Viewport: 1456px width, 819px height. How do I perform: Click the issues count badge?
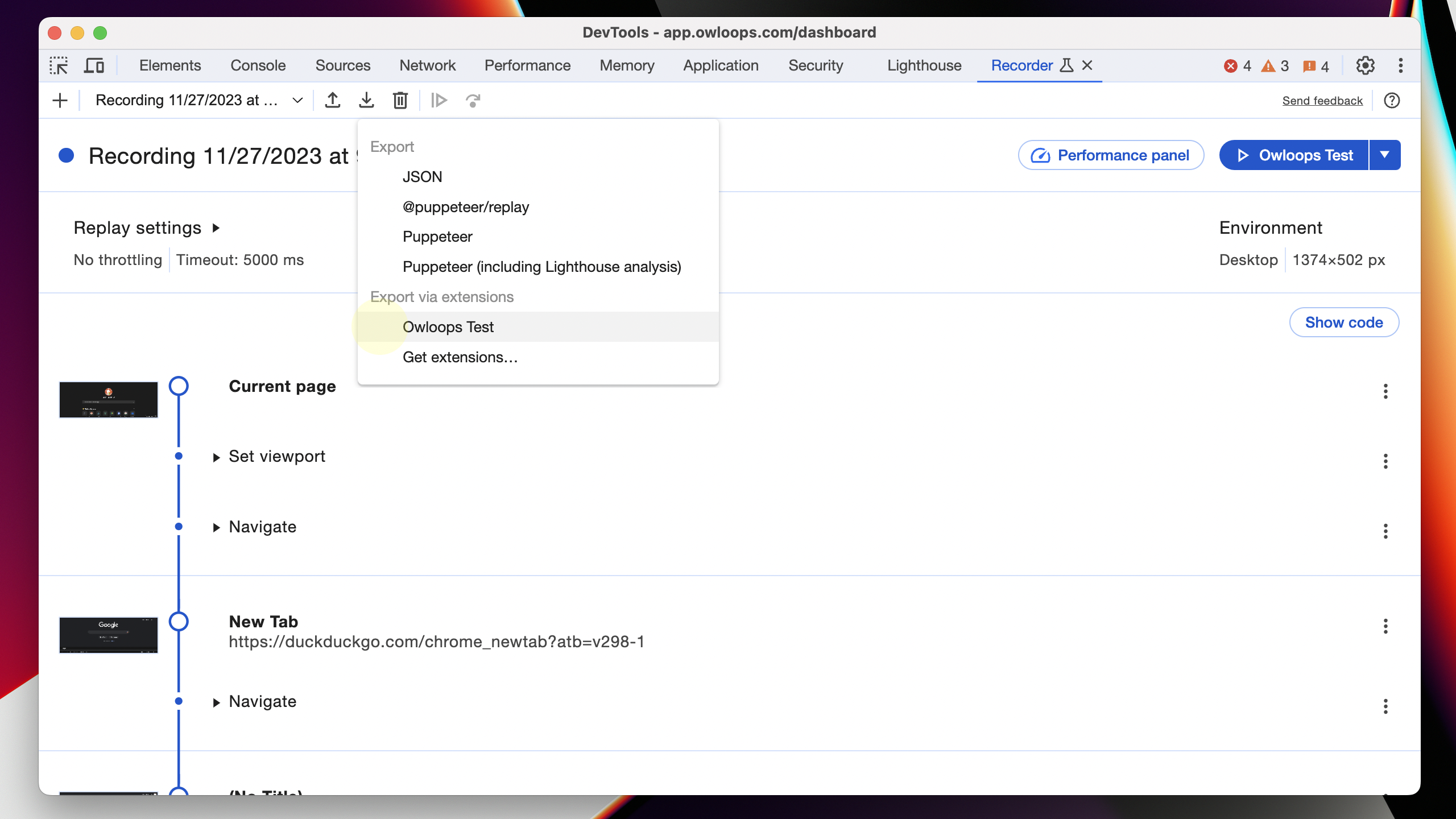click(1316, 66)
